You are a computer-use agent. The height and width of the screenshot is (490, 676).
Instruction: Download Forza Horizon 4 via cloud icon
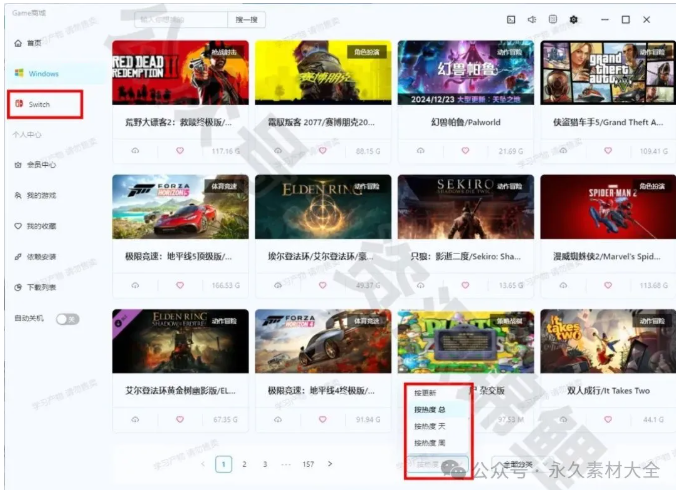pos(278,419)
